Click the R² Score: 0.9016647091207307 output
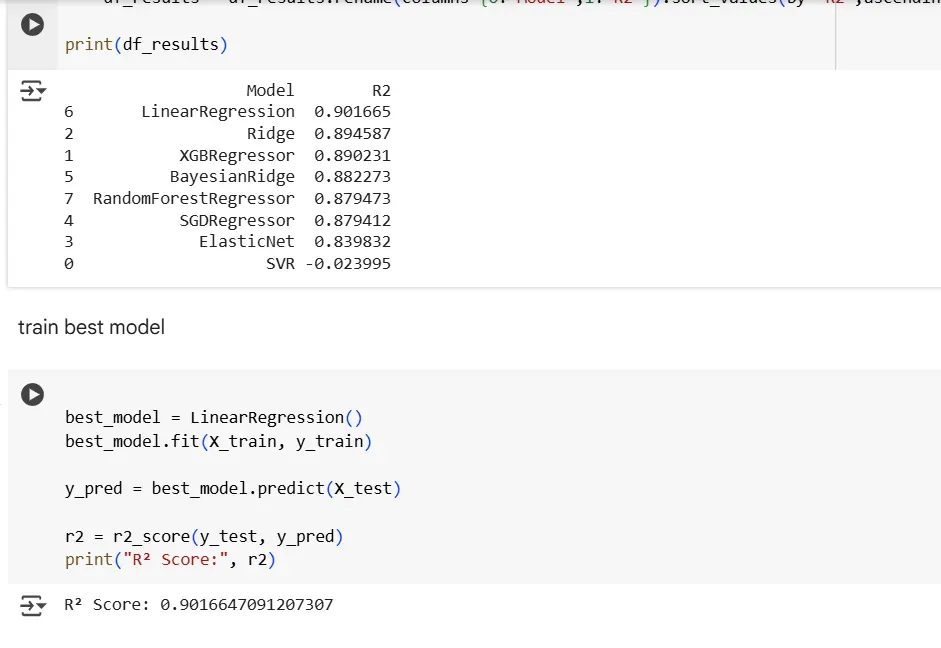The height and width of the screenshot is (648, 941). (198, 605)
